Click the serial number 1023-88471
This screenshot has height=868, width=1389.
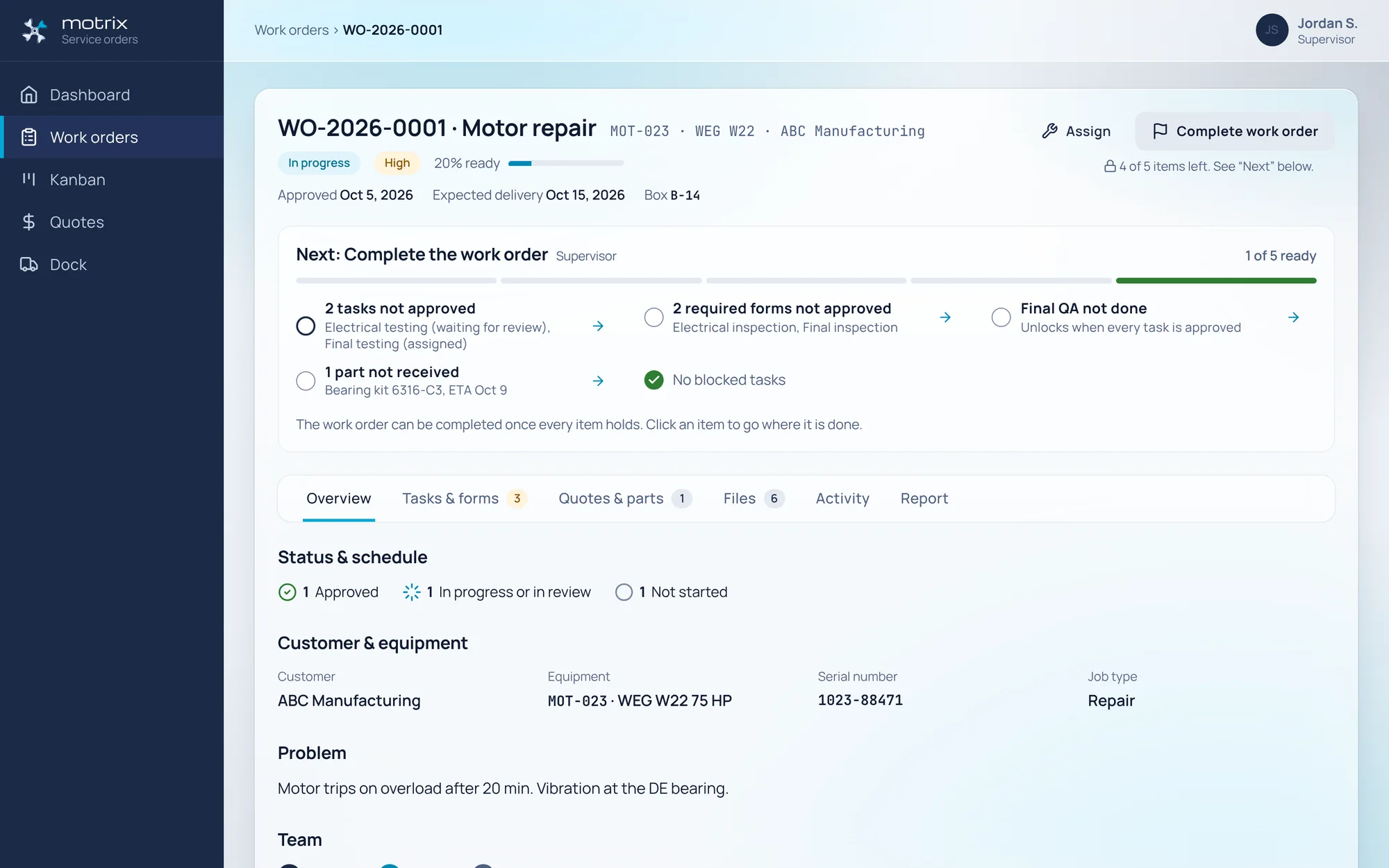click(860, 700)
